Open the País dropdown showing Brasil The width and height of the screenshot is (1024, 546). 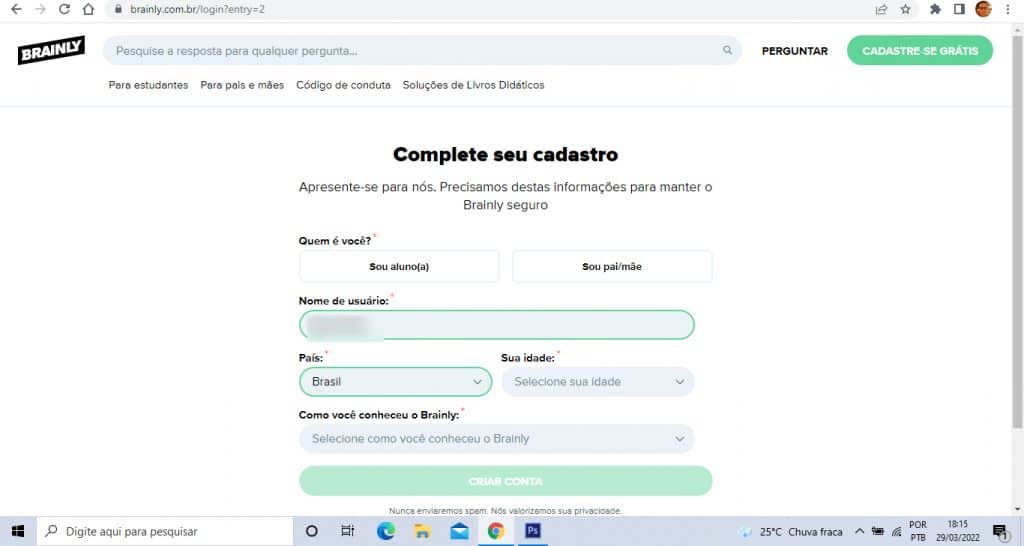coord(396,381)
